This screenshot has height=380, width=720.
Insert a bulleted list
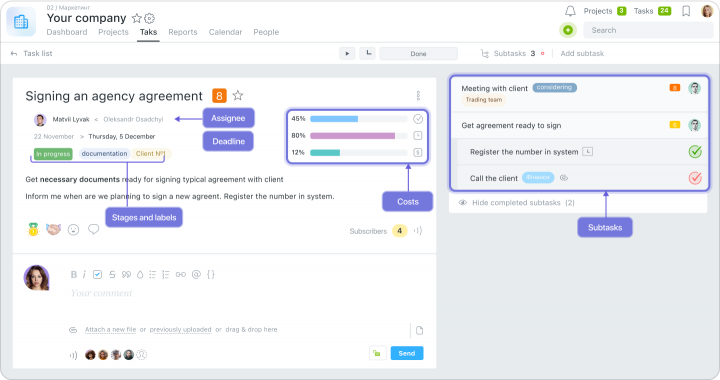[152, 274]
